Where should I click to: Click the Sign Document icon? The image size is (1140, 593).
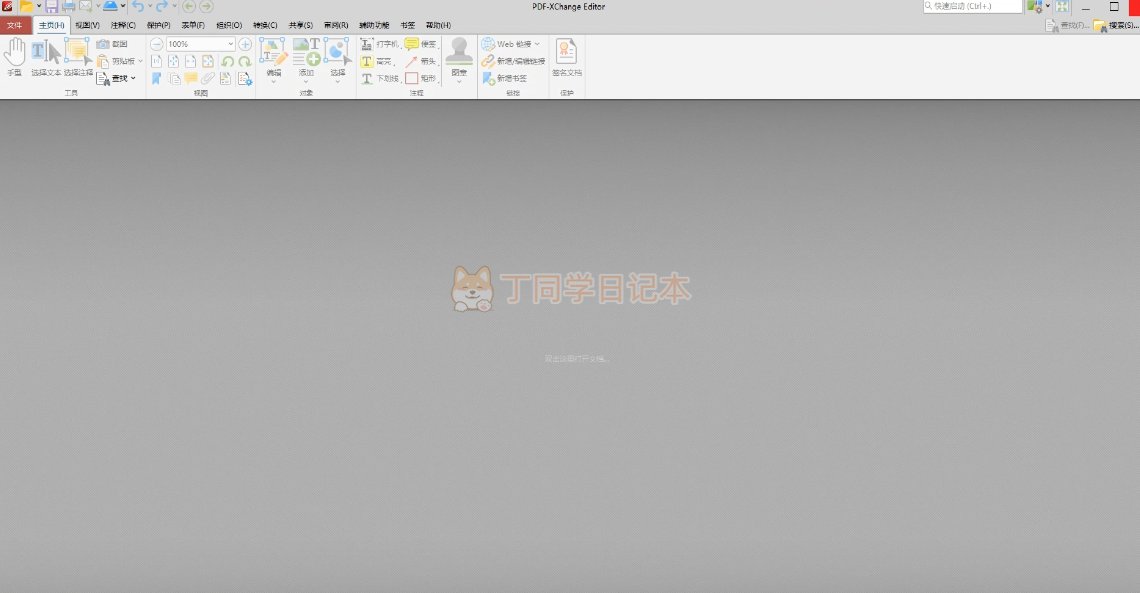[x=566, y=57]
